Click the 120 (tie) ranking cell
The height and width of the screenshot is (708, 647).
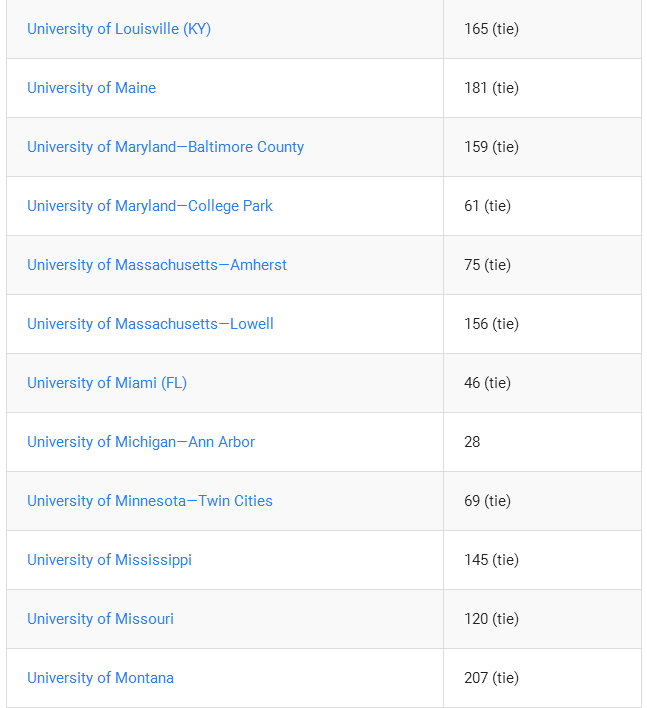[x=542, y=619]
